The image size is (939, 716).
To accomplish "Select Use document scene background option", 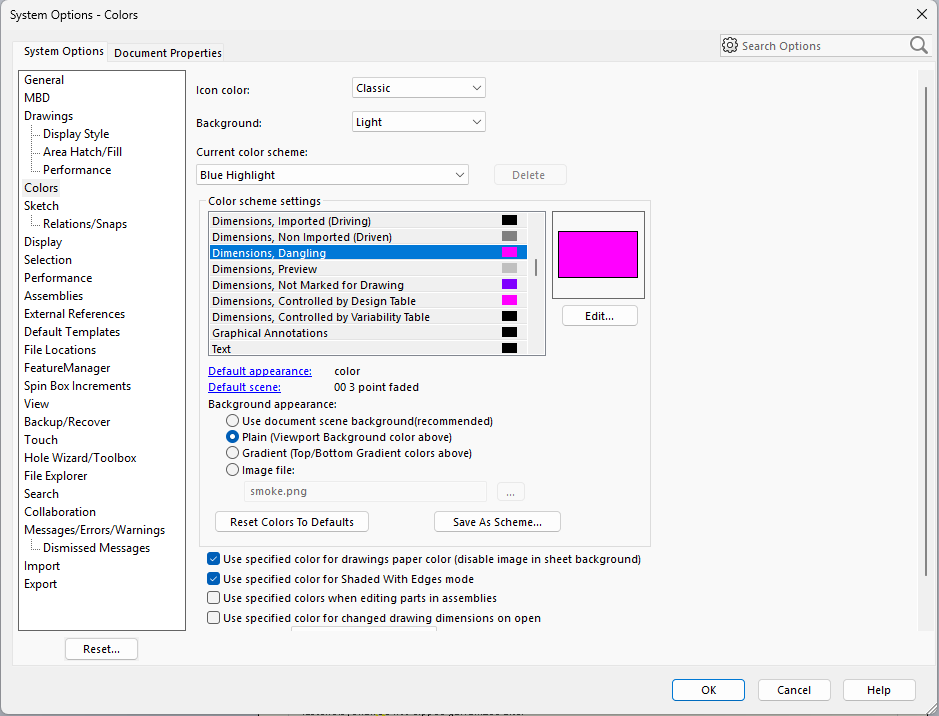I will point(233,421).
